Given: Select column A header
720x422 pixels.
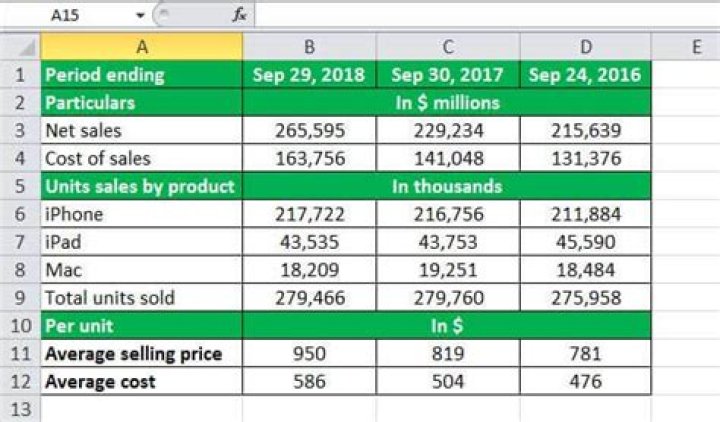Looking at the screenshot, I should 141,46.
